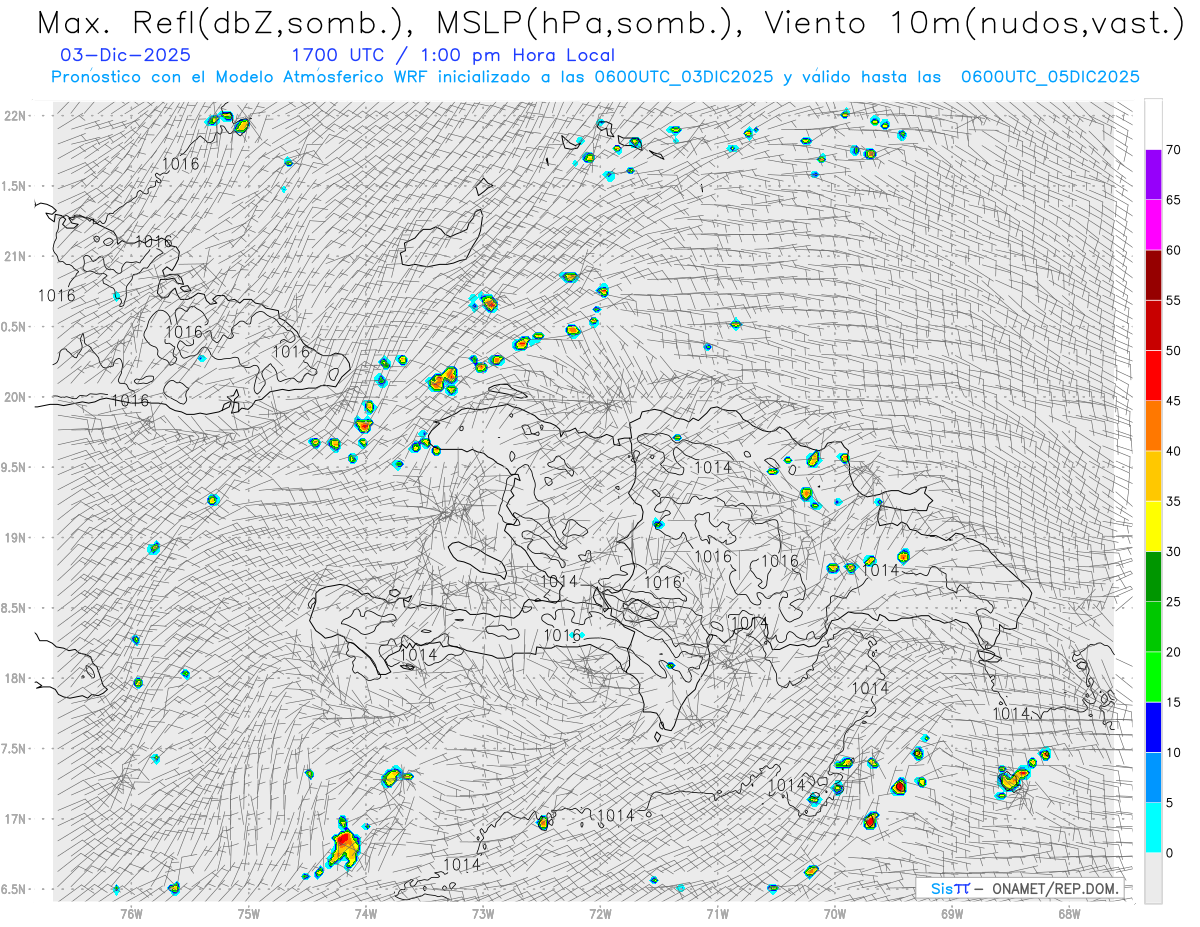This screenshot has width=1200, height=927.
Task: Click the dark maroon 55–60 dBZ colorbar segment
Action: (x=1153, y=275)
